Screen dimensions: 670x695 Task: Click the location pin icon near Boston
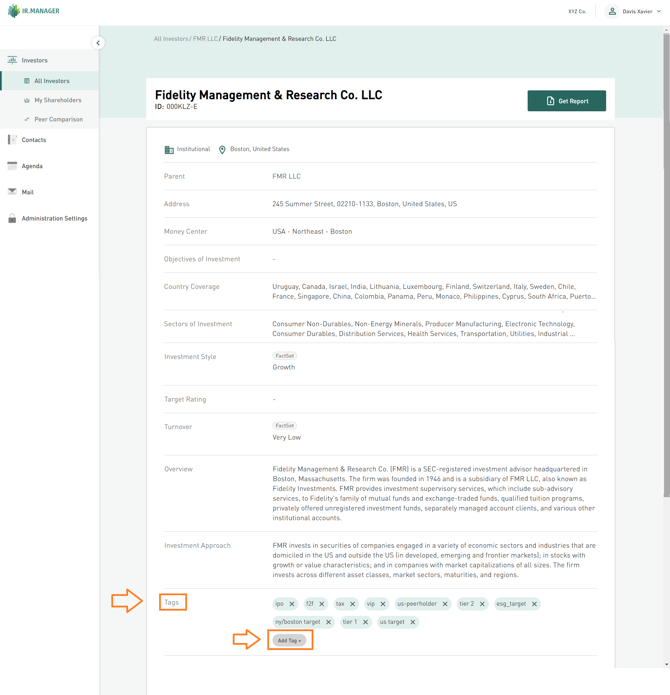(x=222, y=150)
